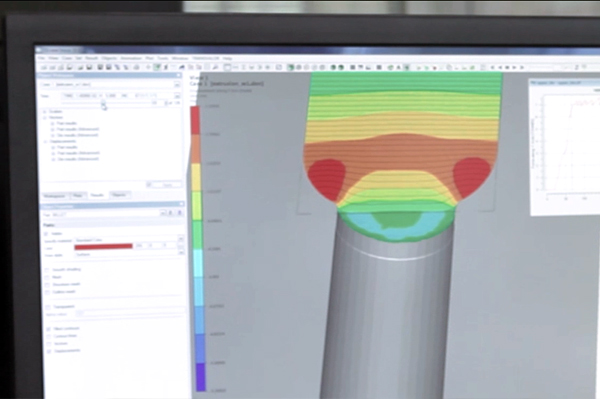Toggle the Smooth shading checkbox

[x=47, y=270]
